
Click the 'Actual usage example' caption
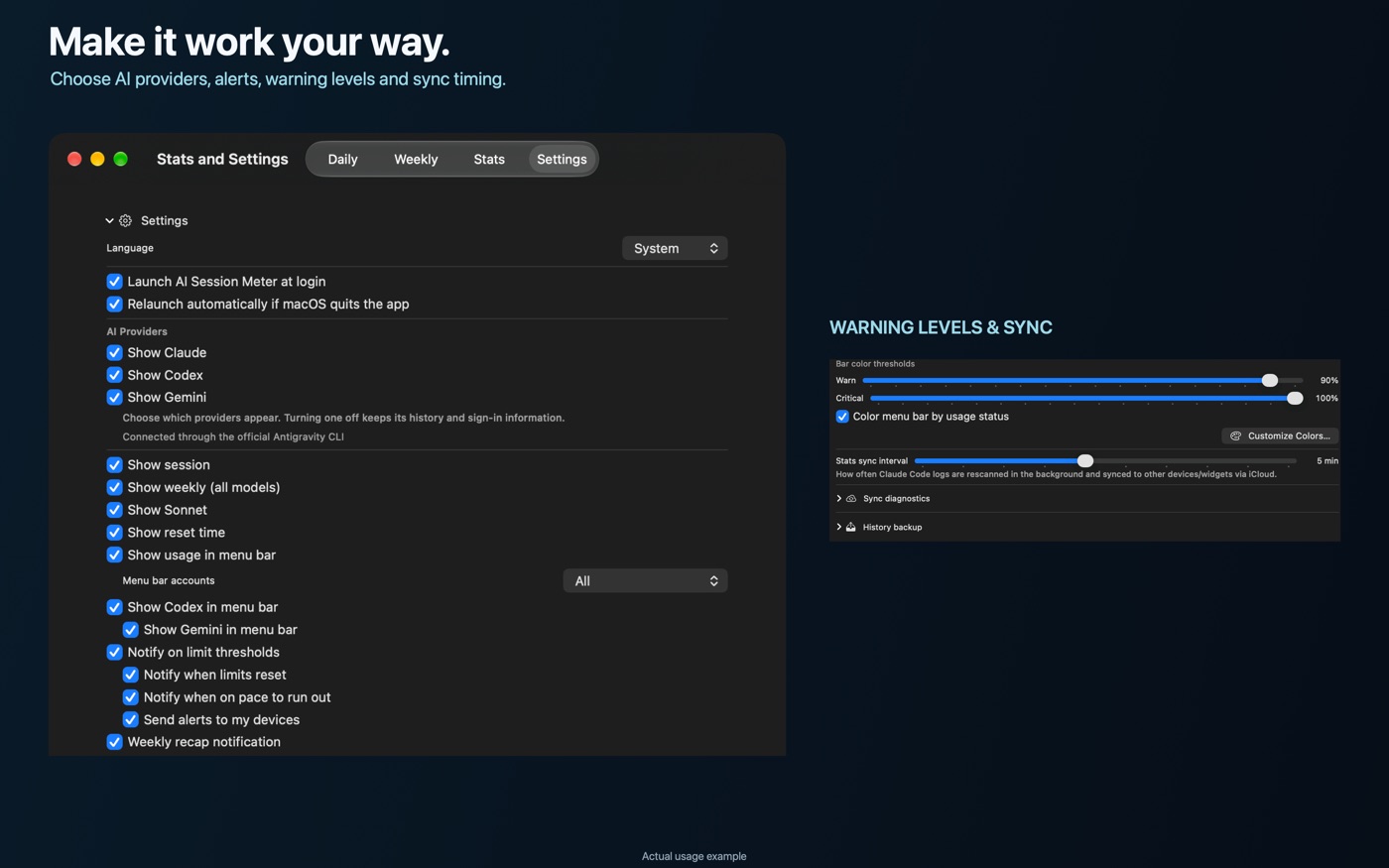tap(694, 856)
